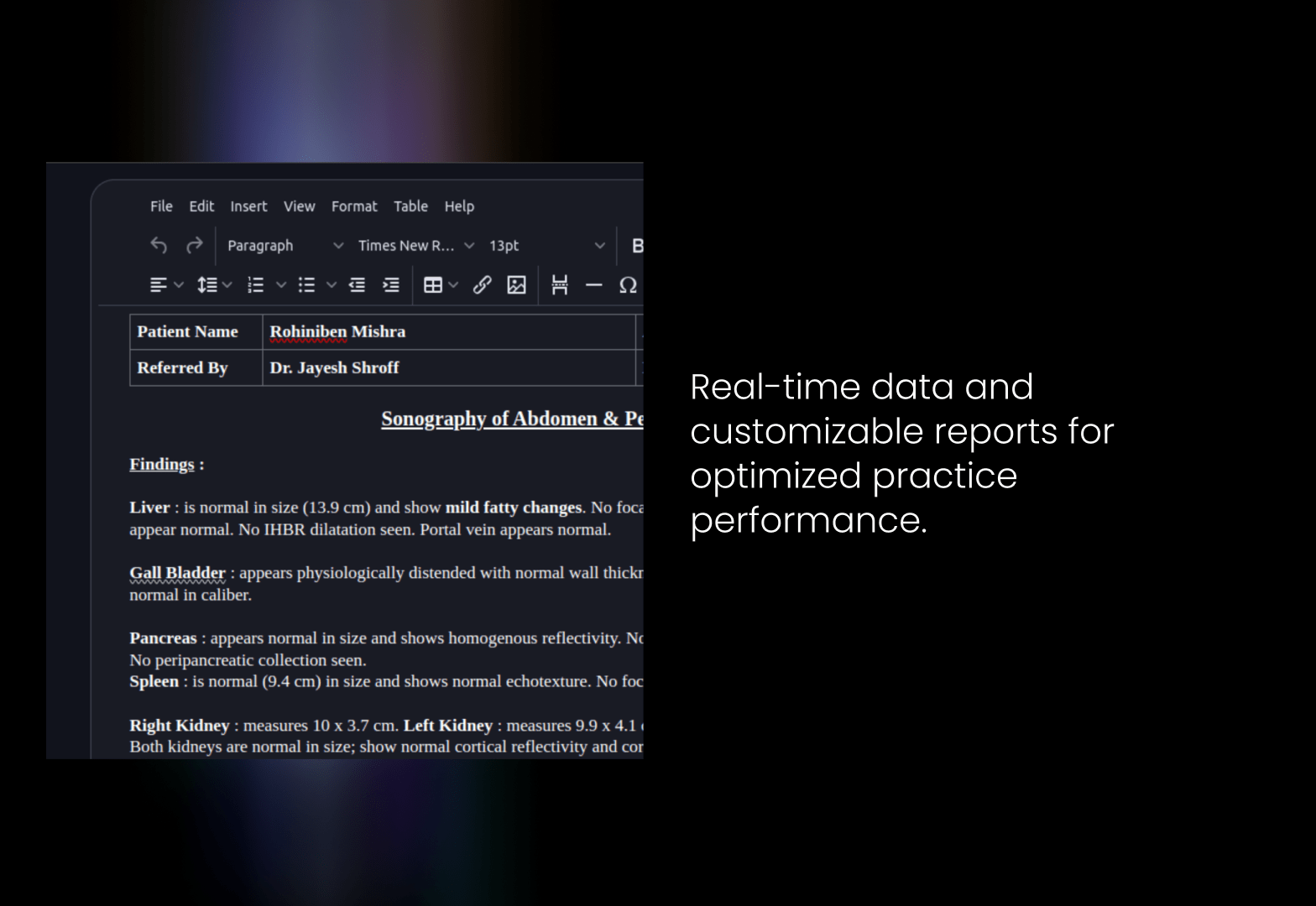The width and height of the screenshot is (1316, 906).
Task: Open the View menu
Action: 299,206
